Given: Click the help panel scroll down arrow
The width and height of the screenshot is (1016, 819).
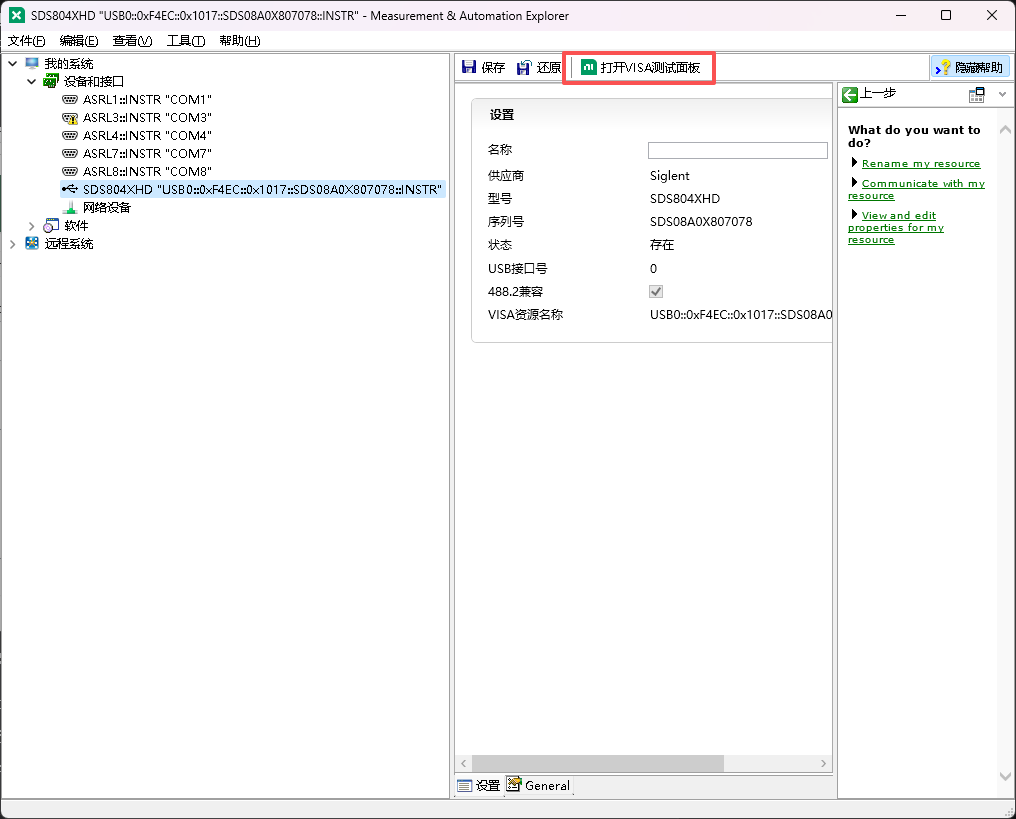Looking at the screenshot, I should coord(1005,776).
